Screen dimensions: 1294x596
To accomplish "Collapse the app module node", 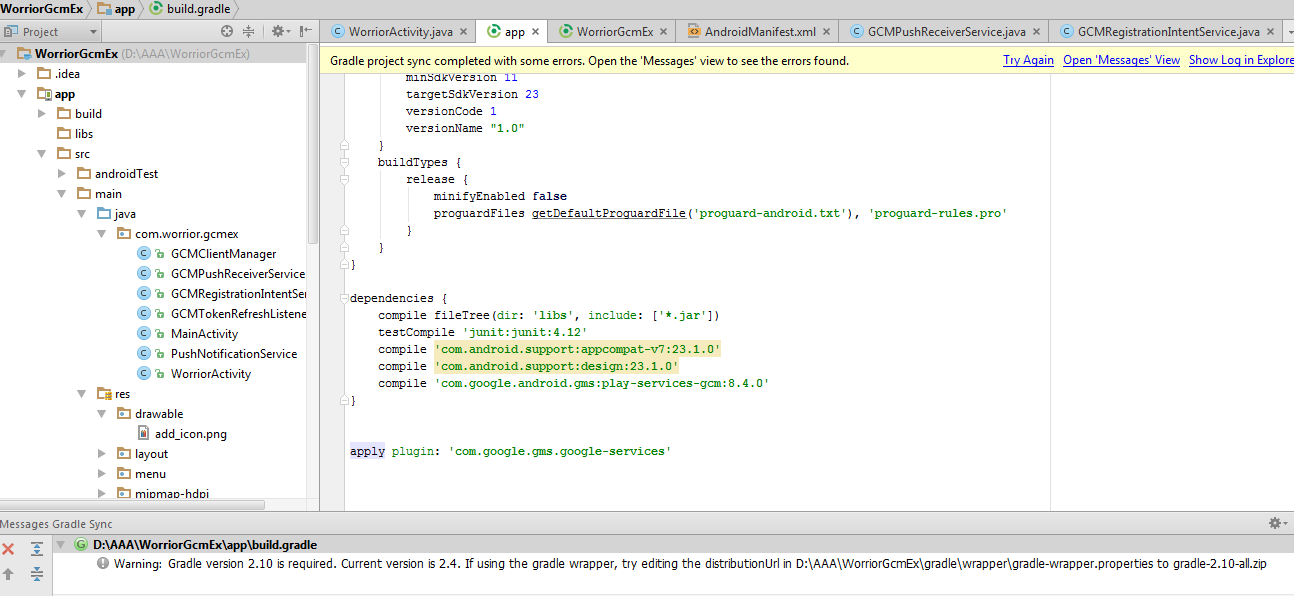I will coord(22,93).
